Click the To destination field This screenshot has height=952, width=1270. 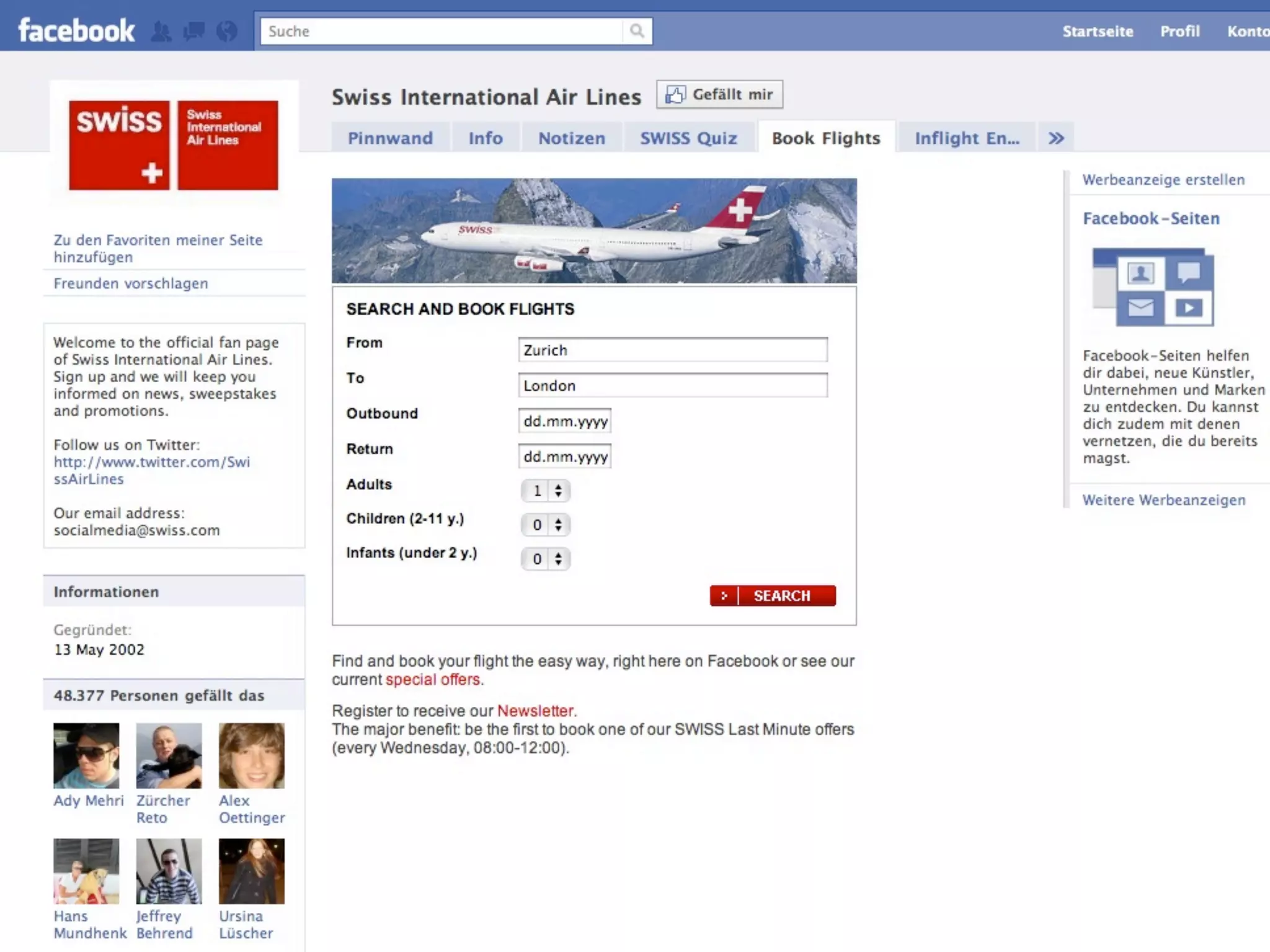[672, 385]
